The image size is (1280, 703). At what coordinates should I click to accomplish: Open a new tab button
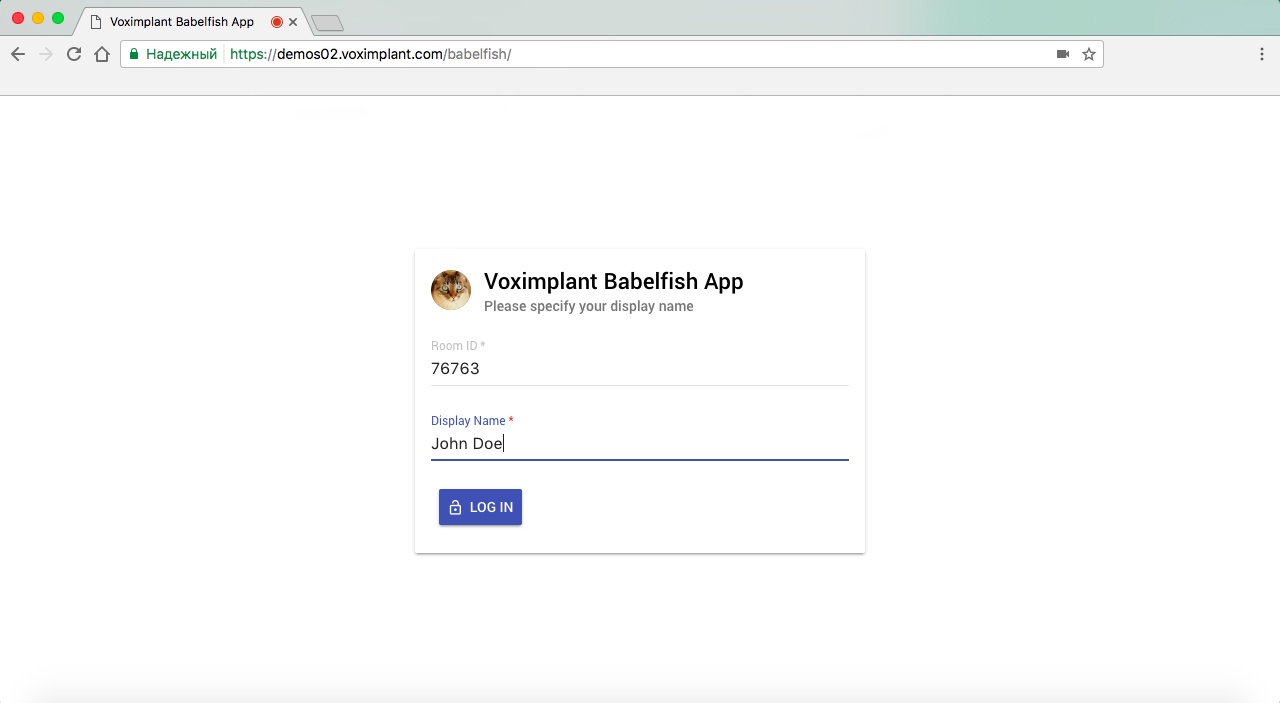327,23
